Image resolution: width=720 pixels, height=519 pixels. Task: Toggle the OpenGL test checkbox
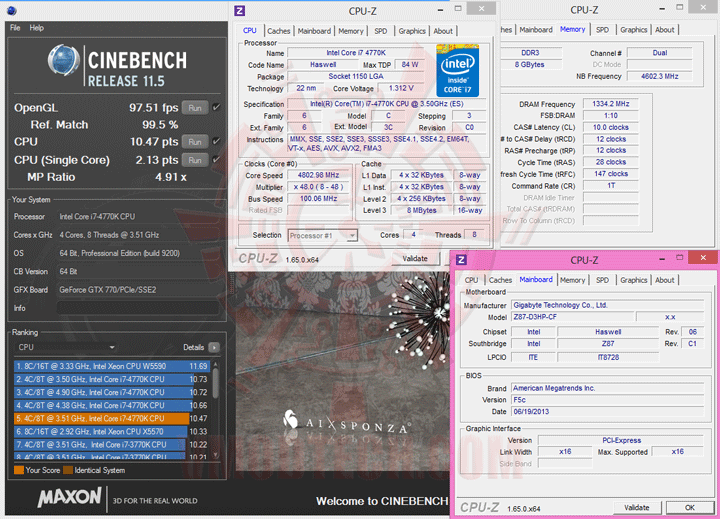[x=216, y=107]
